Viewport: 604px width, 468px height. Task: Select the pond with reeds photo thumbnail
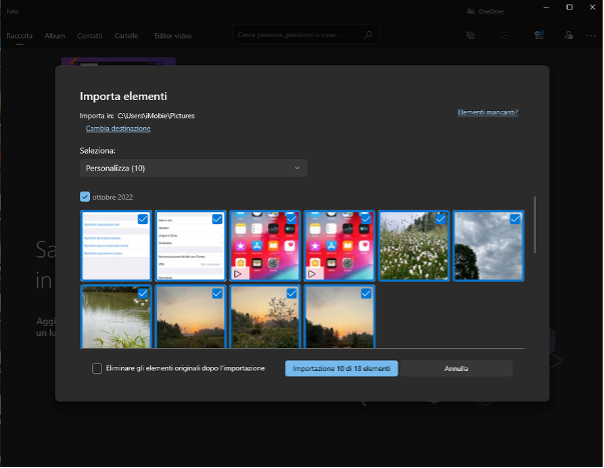[x=114, y=318]
